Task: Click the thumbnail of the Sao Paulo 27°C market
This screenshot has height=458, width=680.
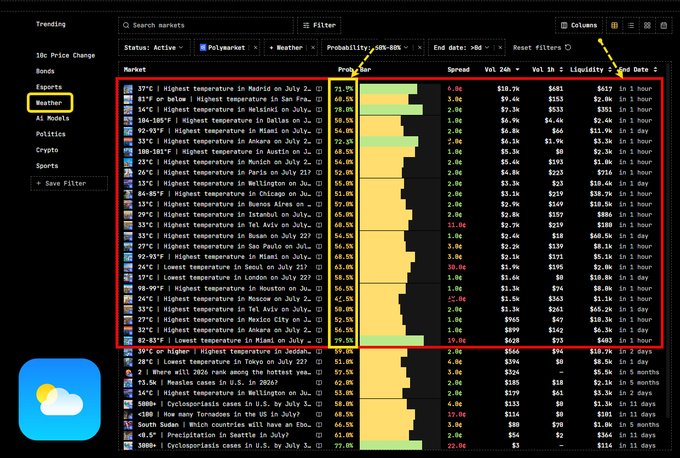Action: point(128,246)
